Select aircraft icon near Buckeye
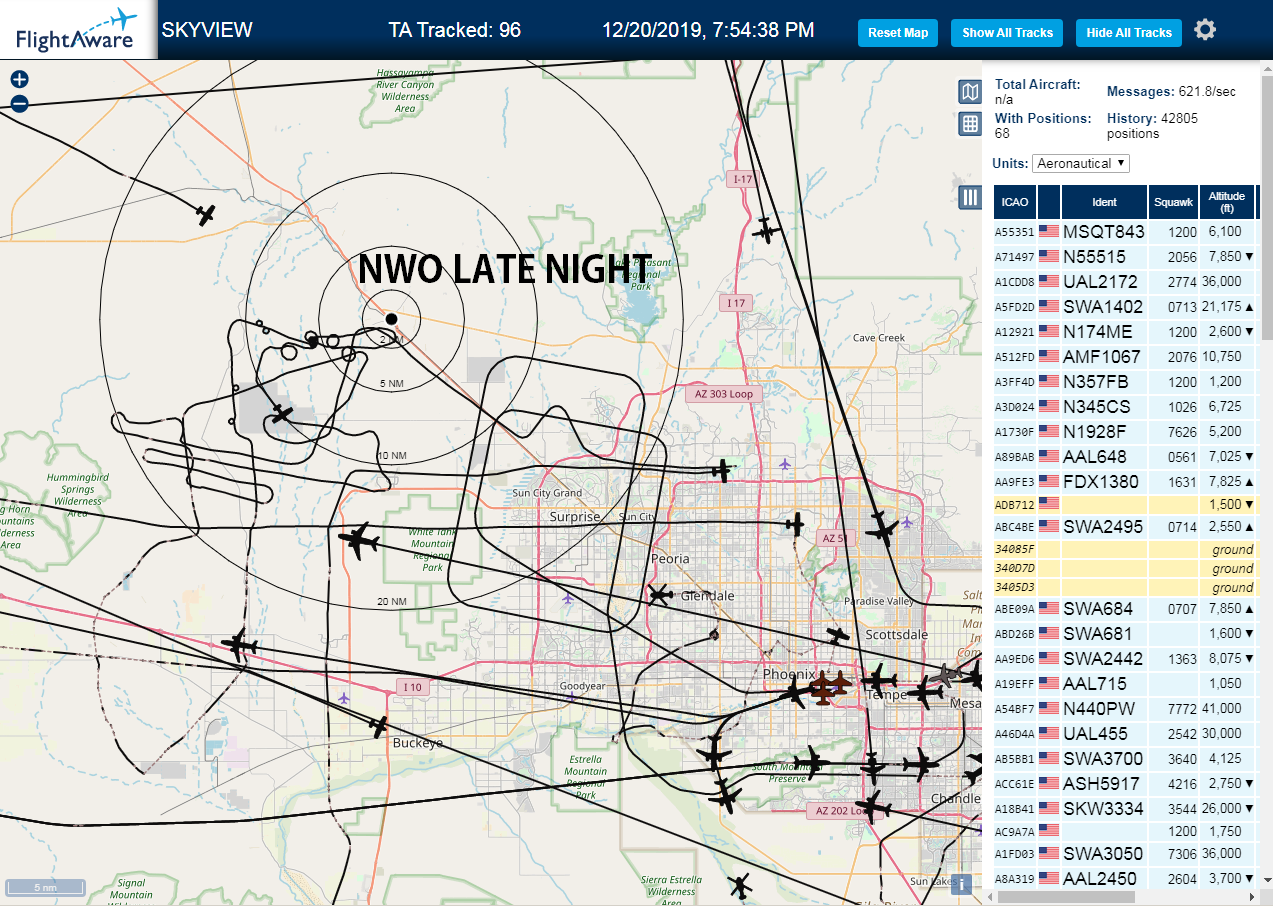 click(x=377, y=726)
